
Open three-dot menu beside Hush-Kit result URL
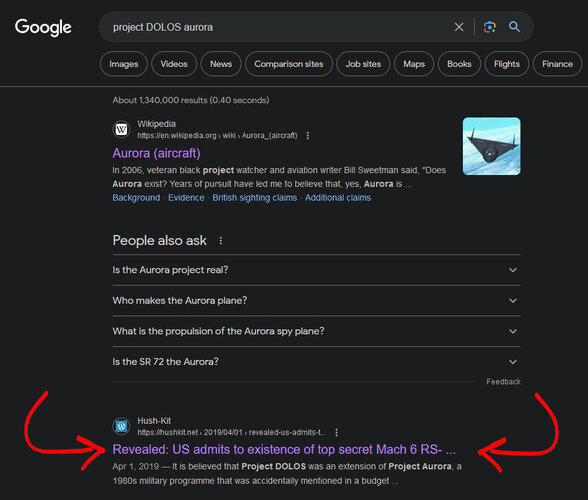pyautogui.click(x=336, y=432)
